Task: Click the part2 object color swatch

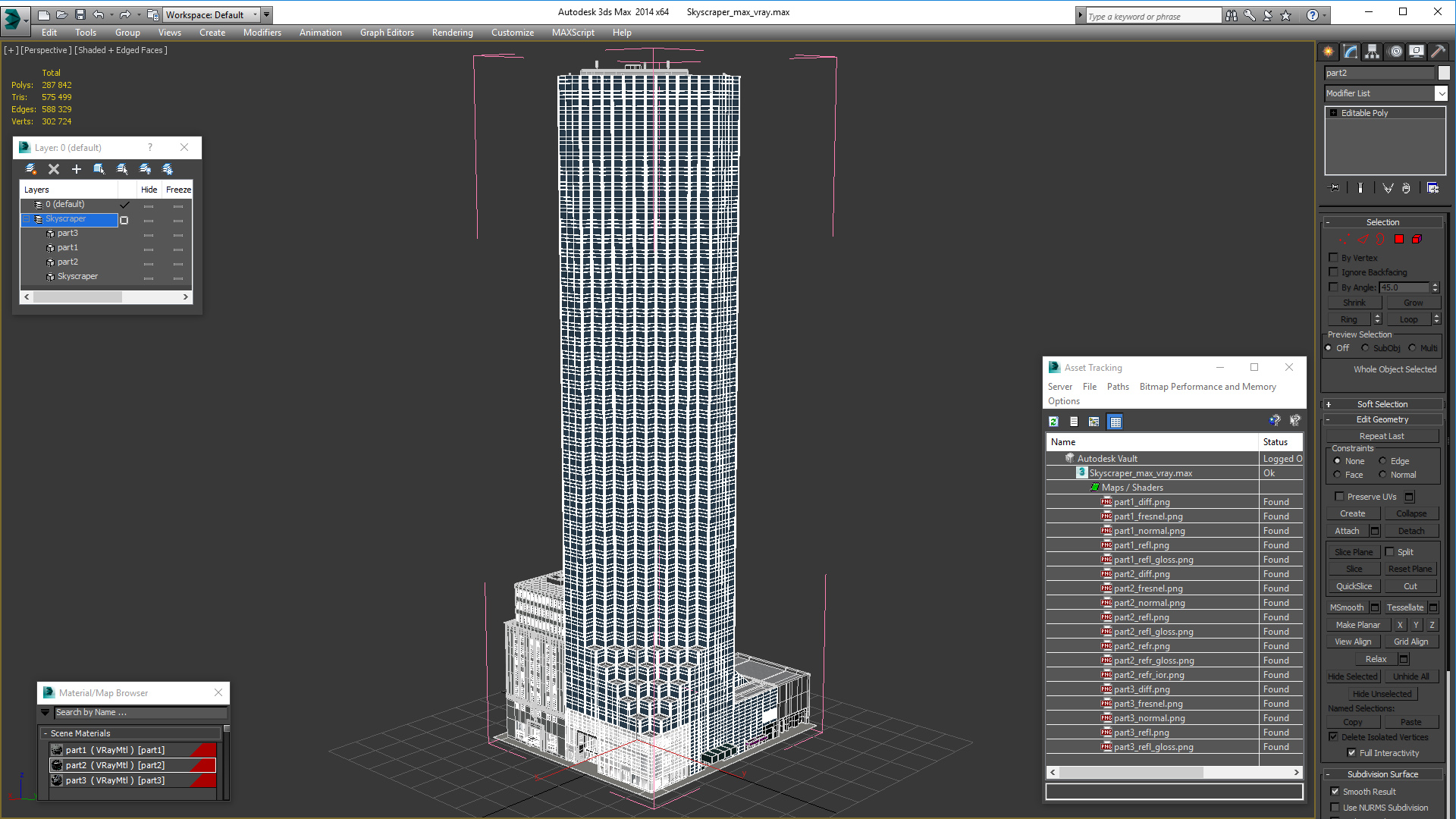Action: tap(1444, 73)
